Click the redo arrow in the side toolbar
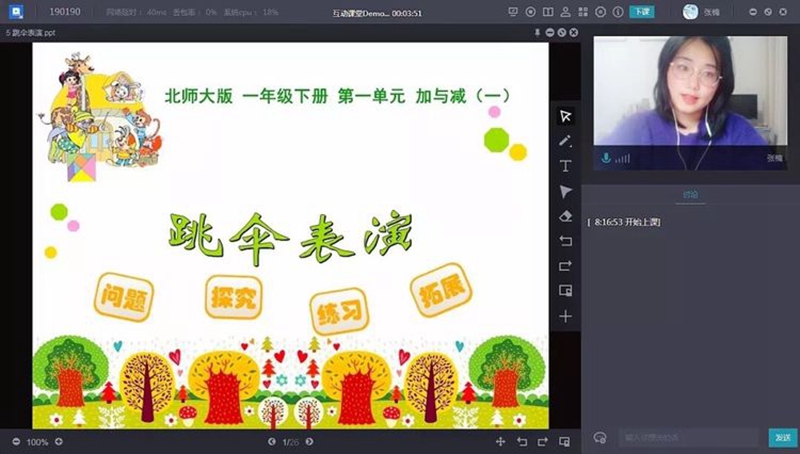This screenshot has height=454, width=800. point(565,266)
